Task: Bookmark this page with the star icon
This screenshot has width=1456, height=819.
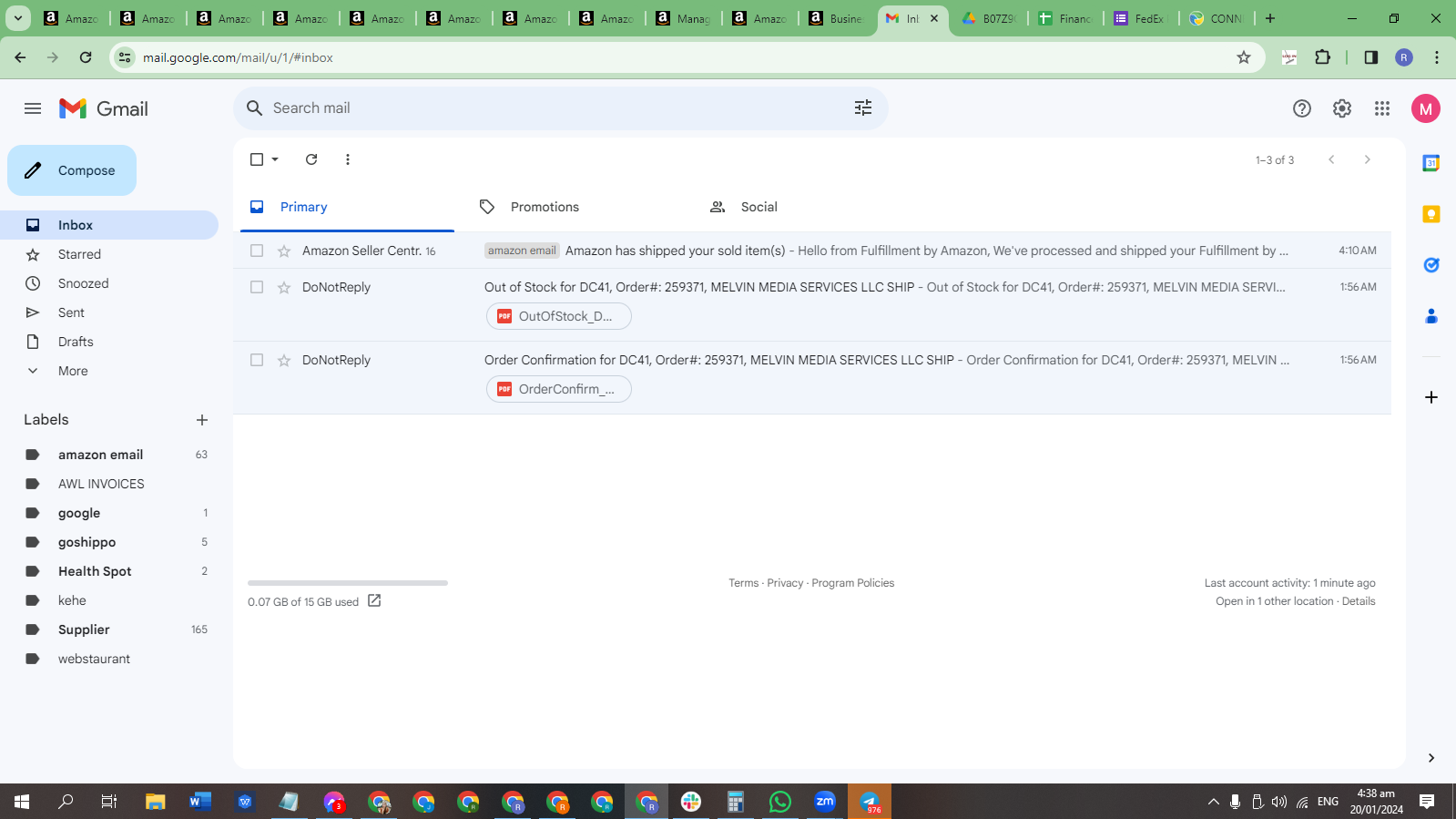Action: [1244, 57]
